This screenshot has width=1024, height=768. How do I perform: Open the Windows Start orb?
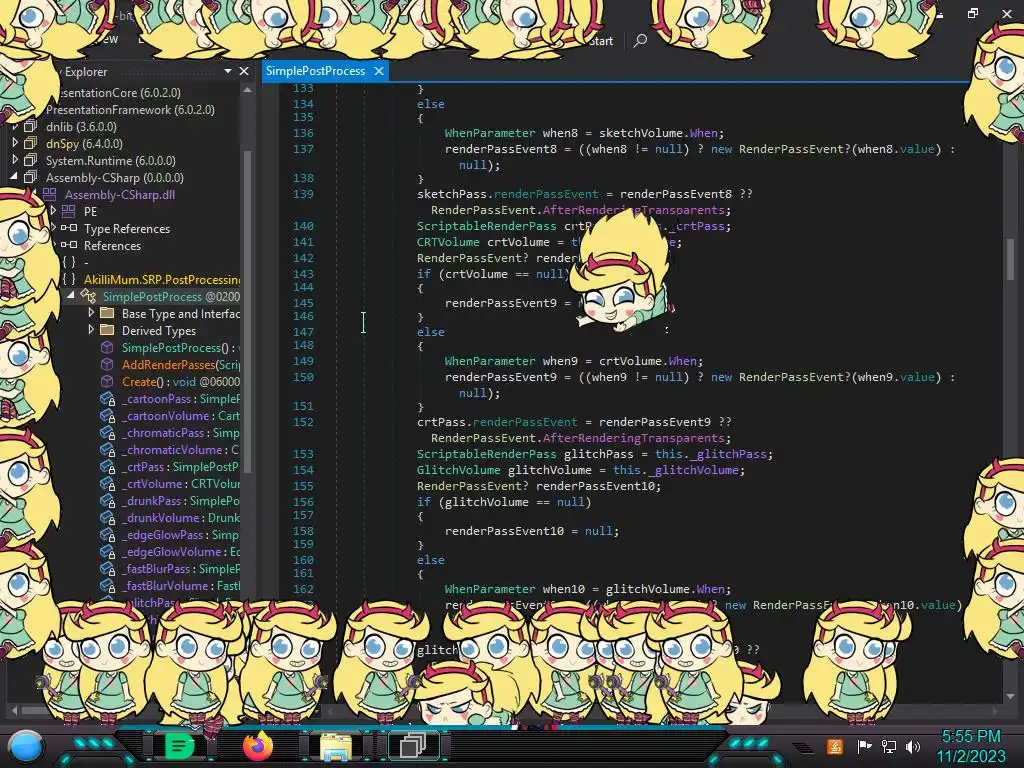(26, 746)
